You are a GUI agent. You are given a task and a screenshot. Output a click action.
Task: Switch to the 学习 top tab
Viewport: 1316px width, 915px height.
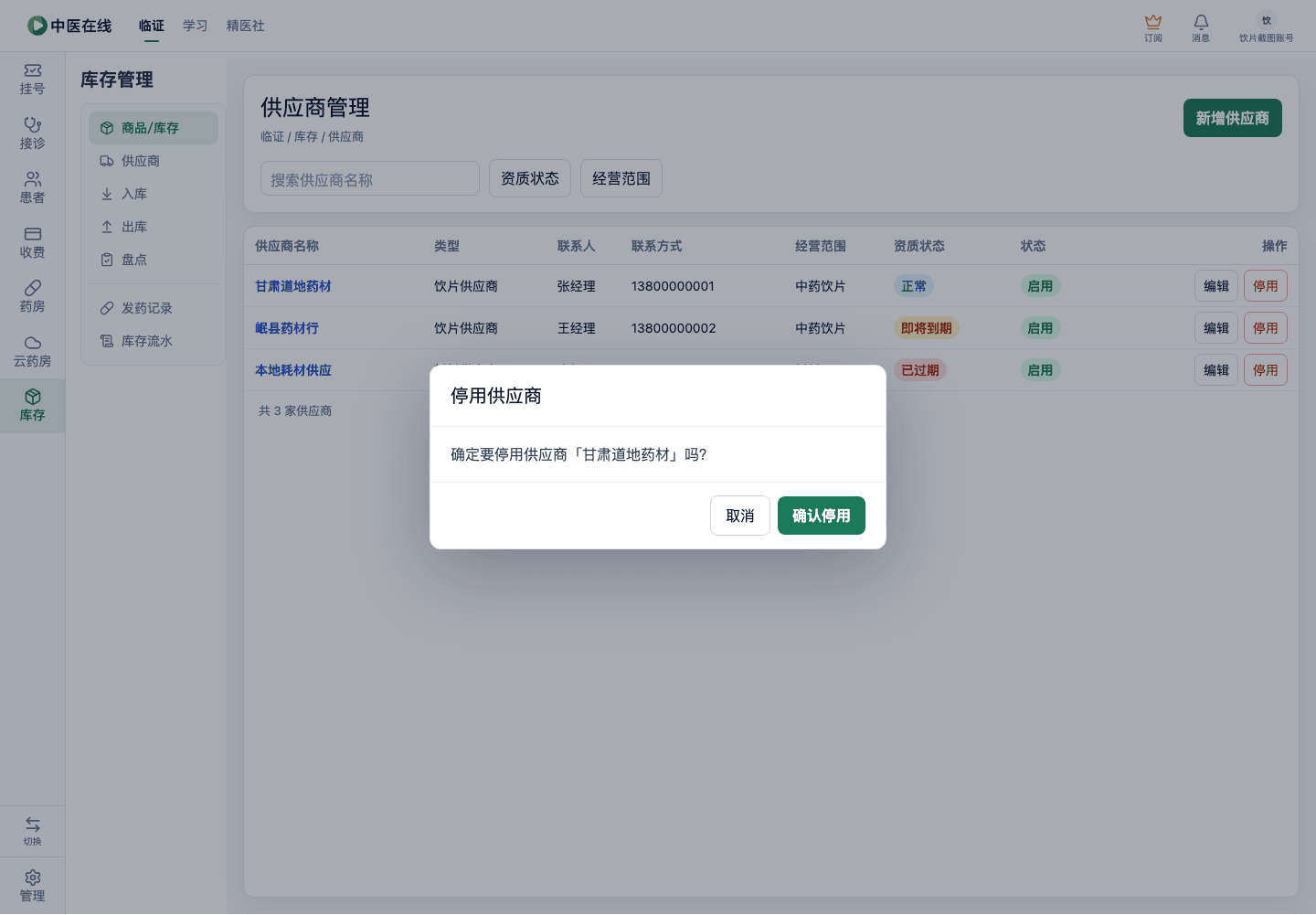pos(196,26)
